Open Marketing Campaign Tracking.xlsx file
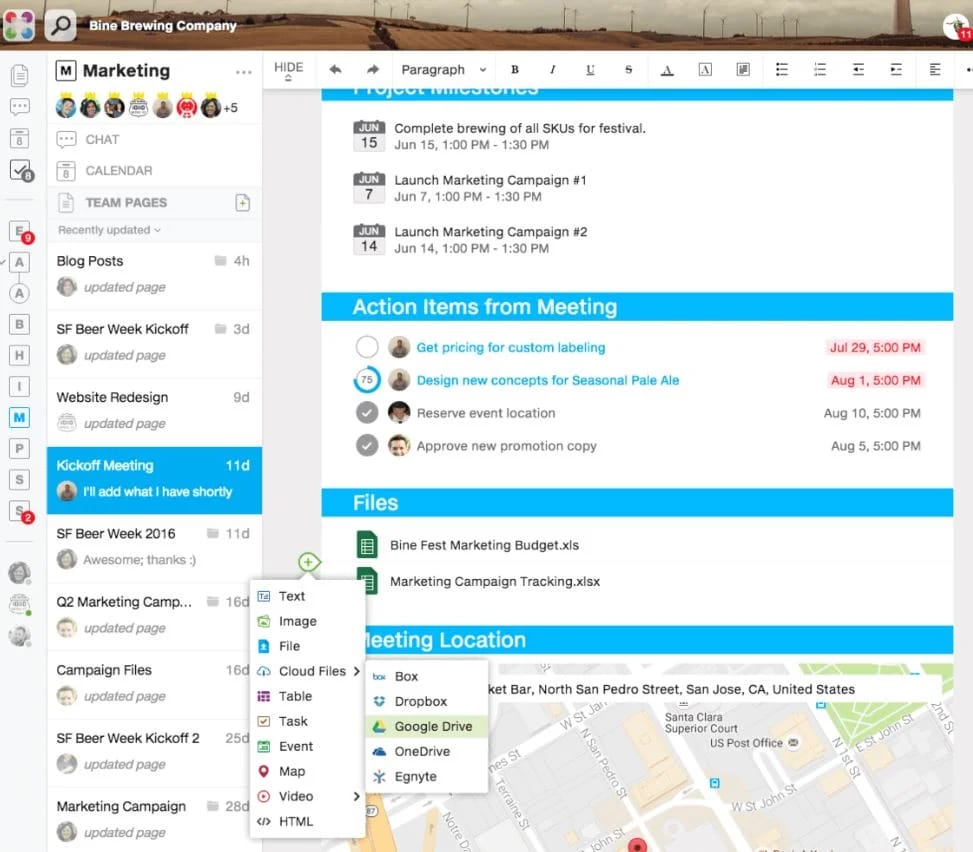This screenshot has width=973, height=852. (x=495, y=581)
